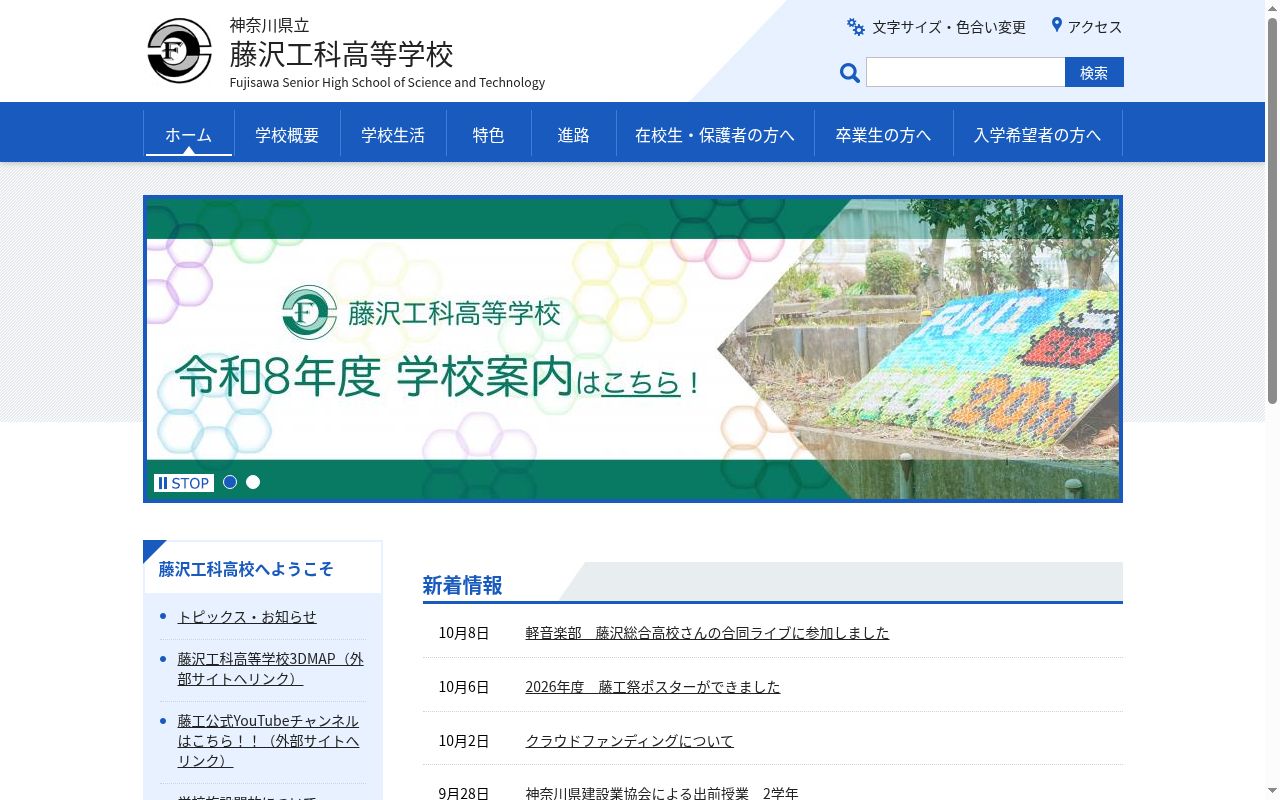Open 藤工公式YouTubeチャンネル sidebar link

pos(269,741)
